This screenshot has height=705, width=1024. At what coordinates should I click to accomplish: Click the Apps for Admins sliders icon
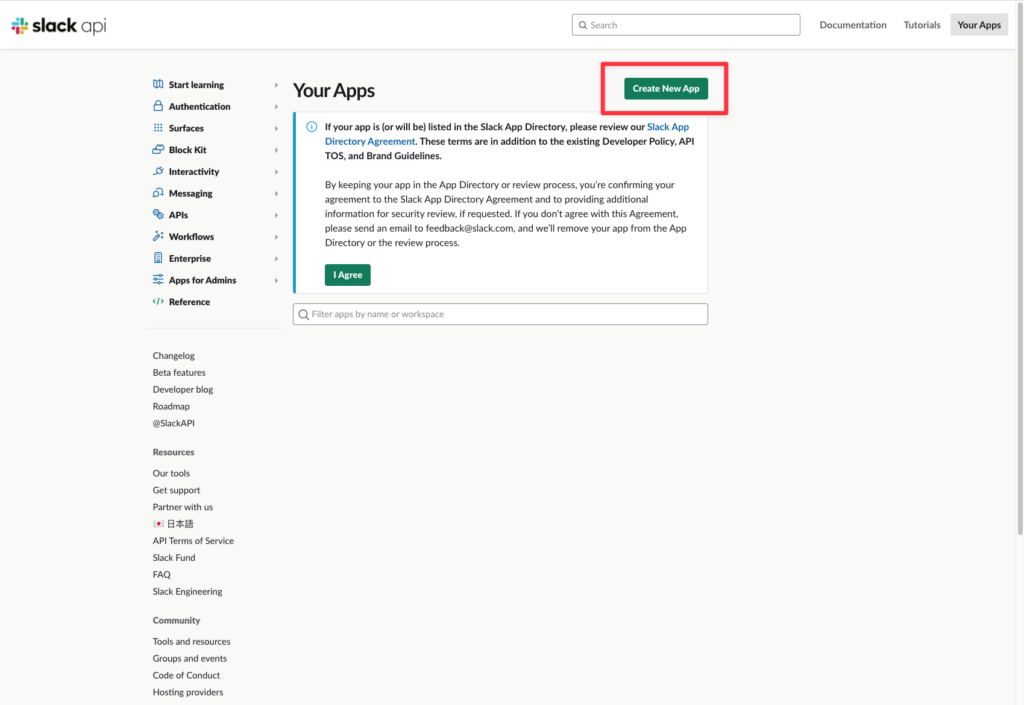point(158,279)
